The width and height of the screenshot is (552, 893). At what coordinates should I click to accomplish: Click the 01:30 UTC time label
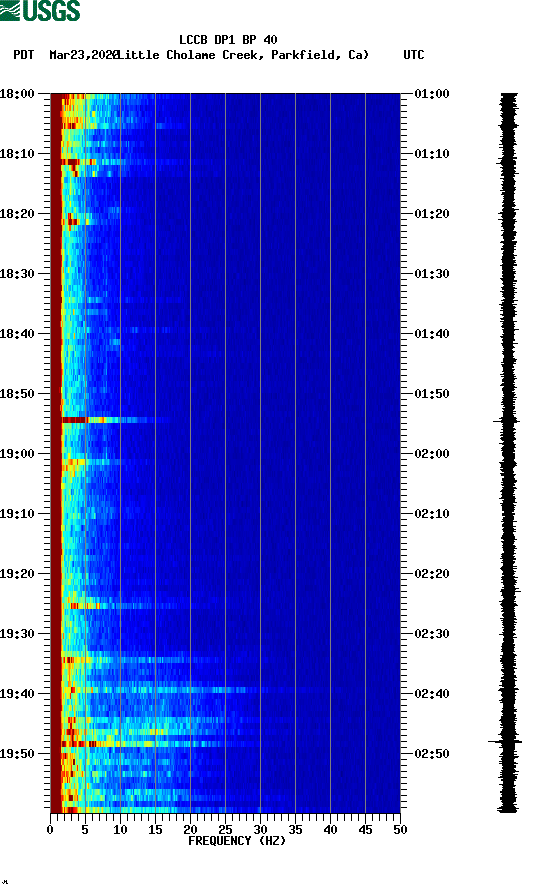(x=432, y=273)
